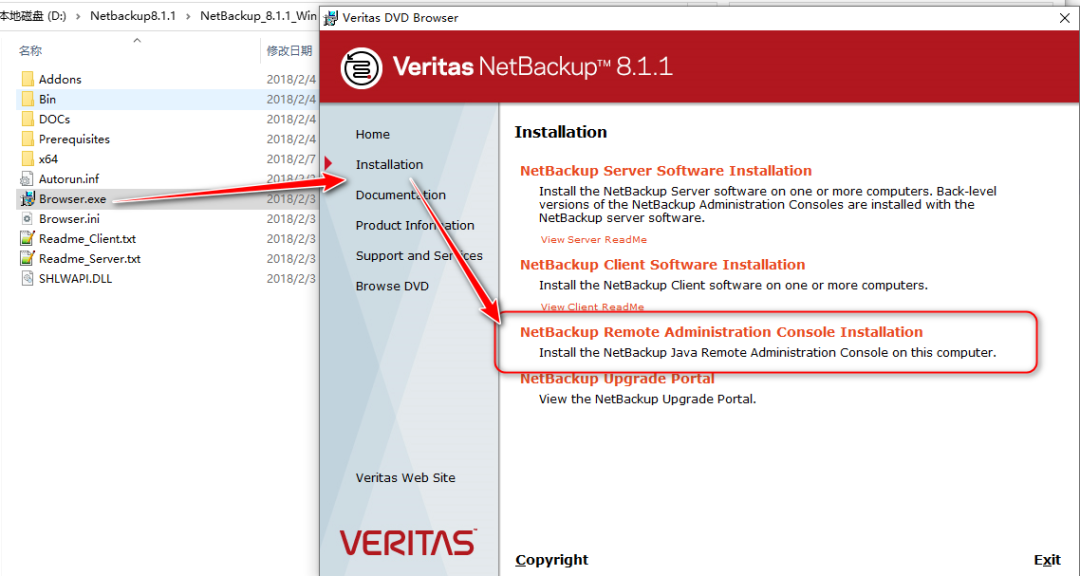Open the Documentation sidebar entry
1080x576 pixels.
400,194
